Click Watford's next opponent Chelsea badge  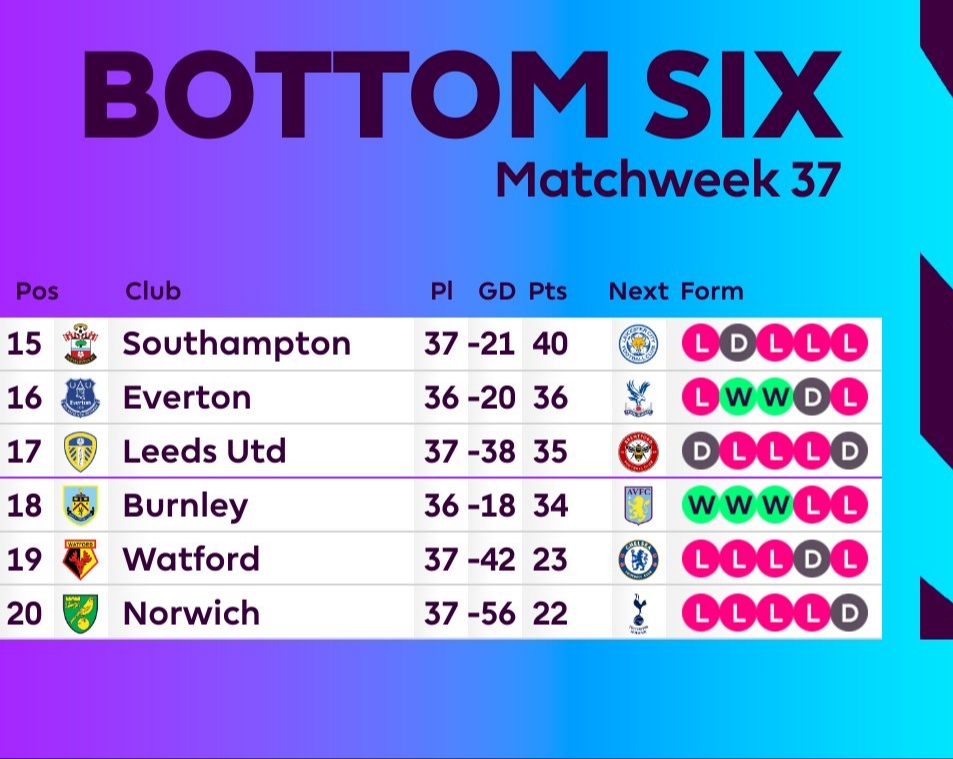(636, 560)
